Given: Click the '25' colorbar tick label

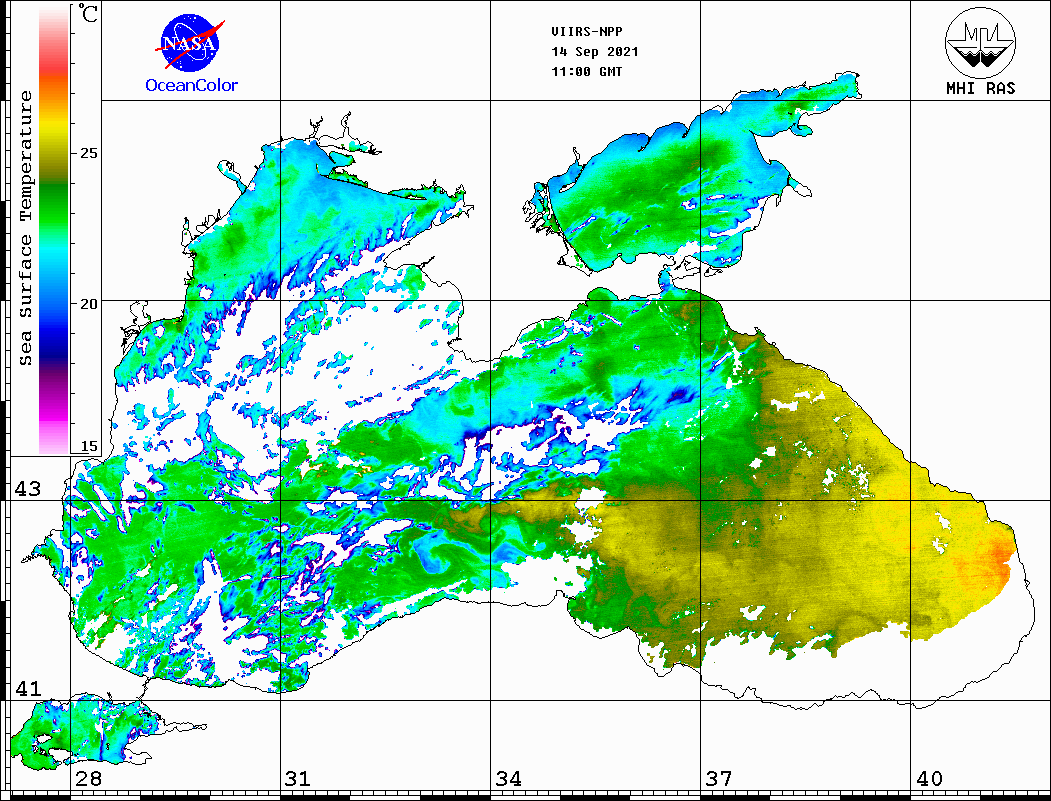Looking at the screenshot, I should 88,153.
